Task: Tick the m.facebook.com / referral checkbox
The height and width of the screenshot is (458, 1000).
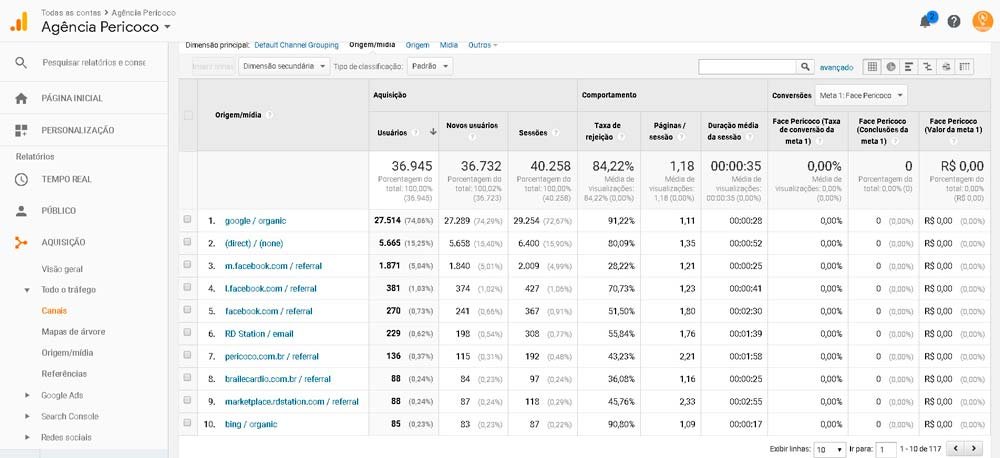Action: [188, 264]
